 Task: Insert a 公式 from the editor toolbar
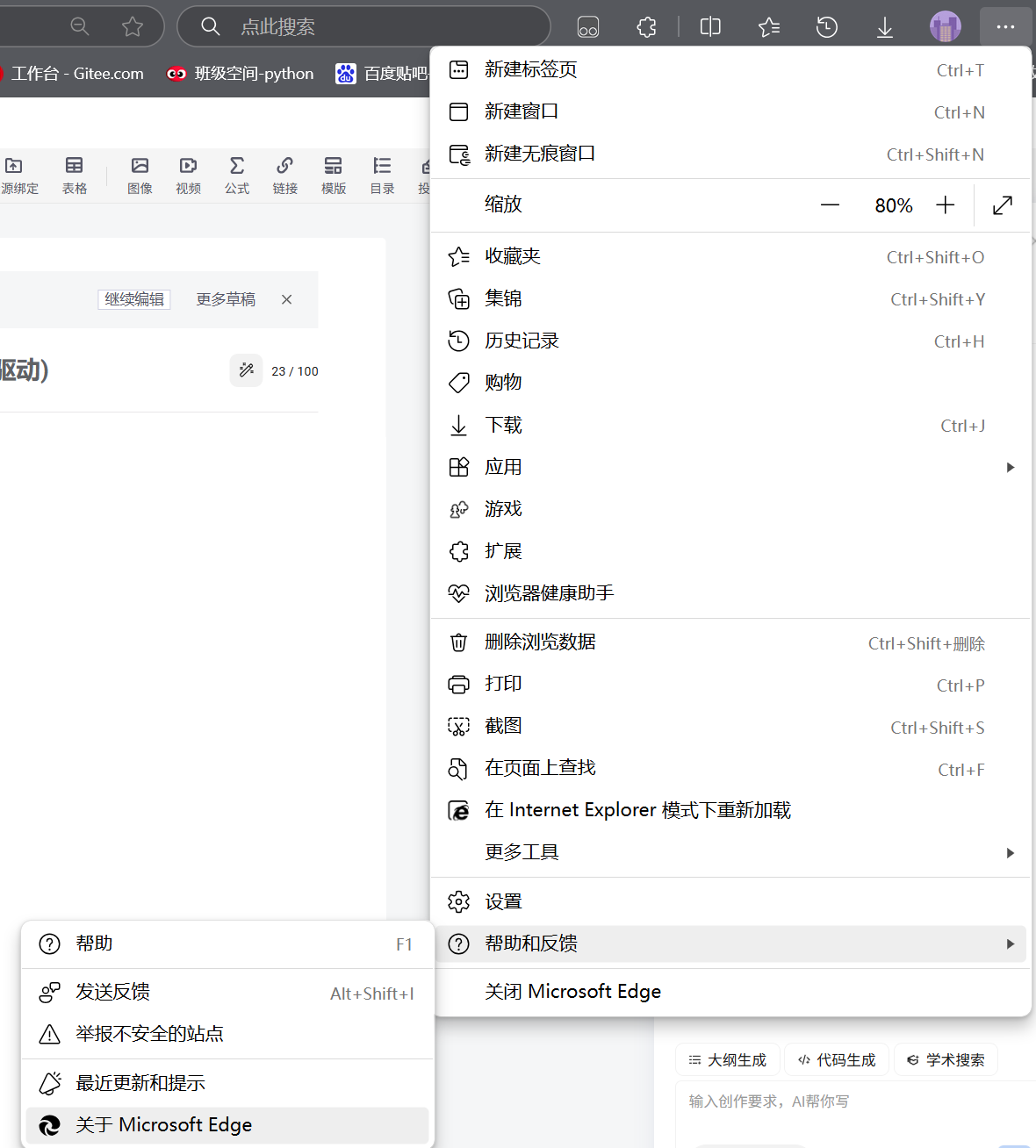click(x=237, y=176)
